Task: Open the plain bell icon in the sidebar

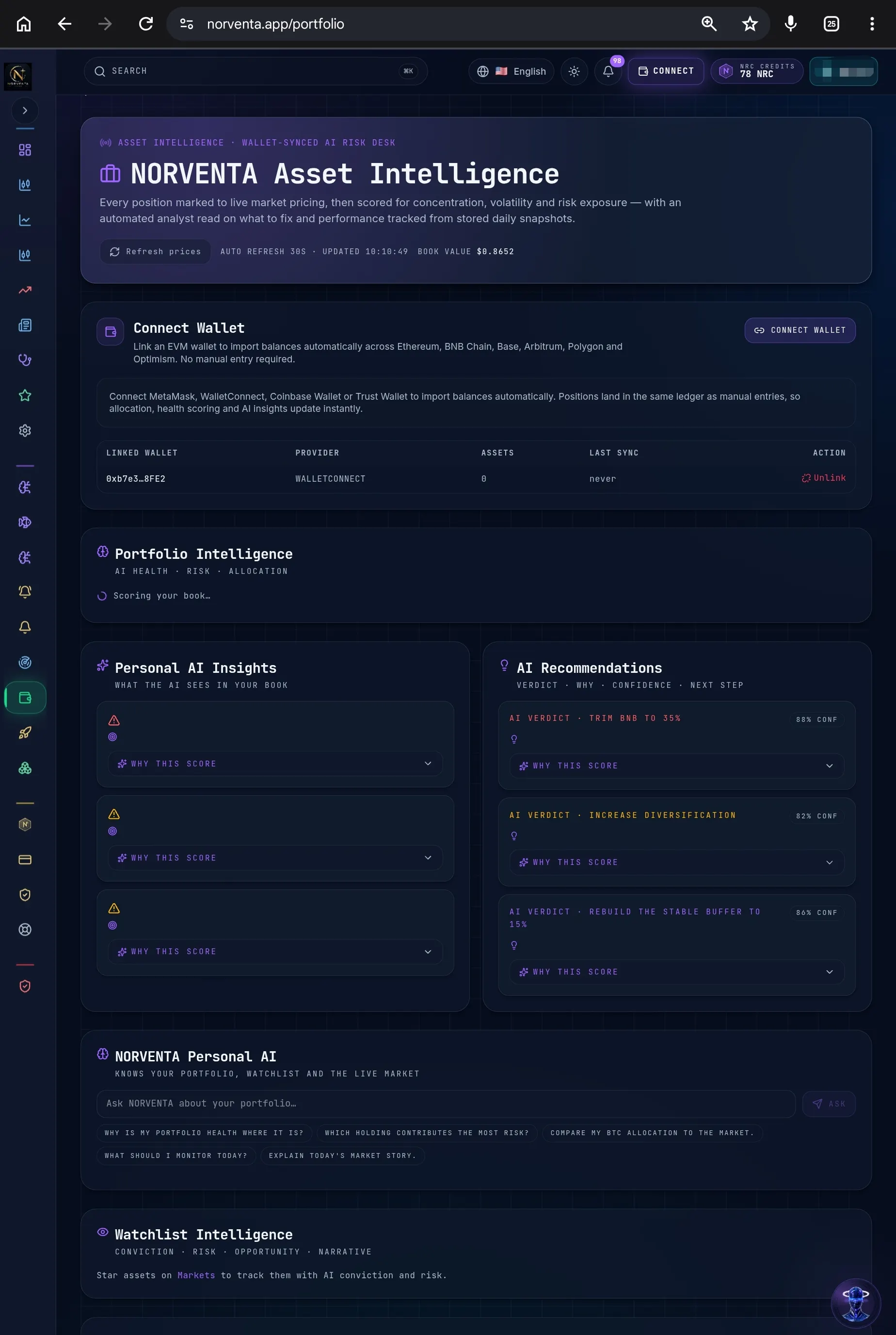Action: pos(25,627)
